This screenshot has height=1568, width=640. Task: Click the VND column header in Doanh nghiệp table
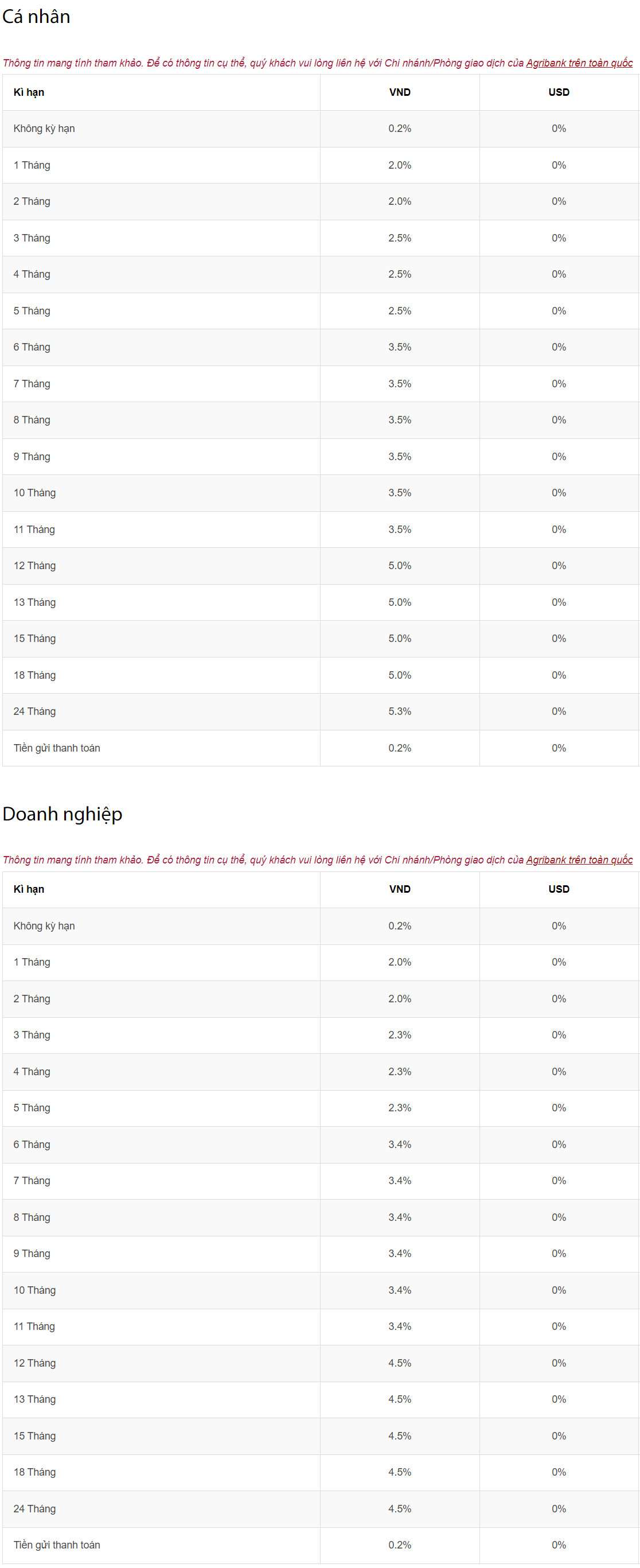tap(400, 889)
